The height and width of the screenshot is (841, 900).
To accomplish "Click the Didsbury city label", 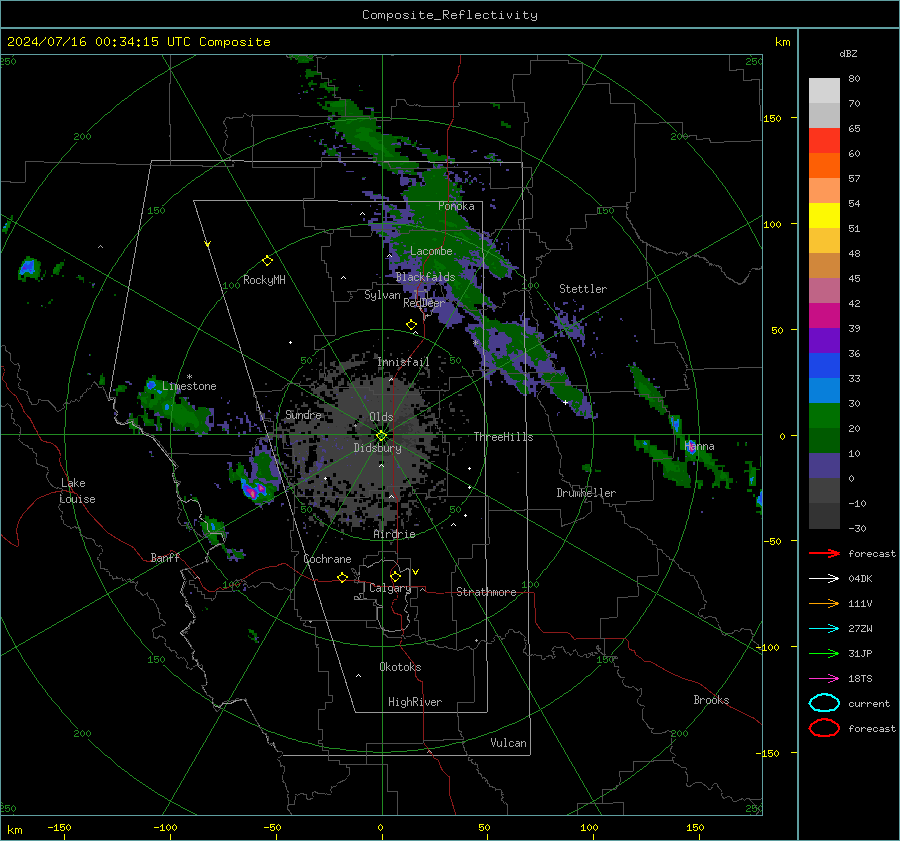I will [x=377, y=448].
